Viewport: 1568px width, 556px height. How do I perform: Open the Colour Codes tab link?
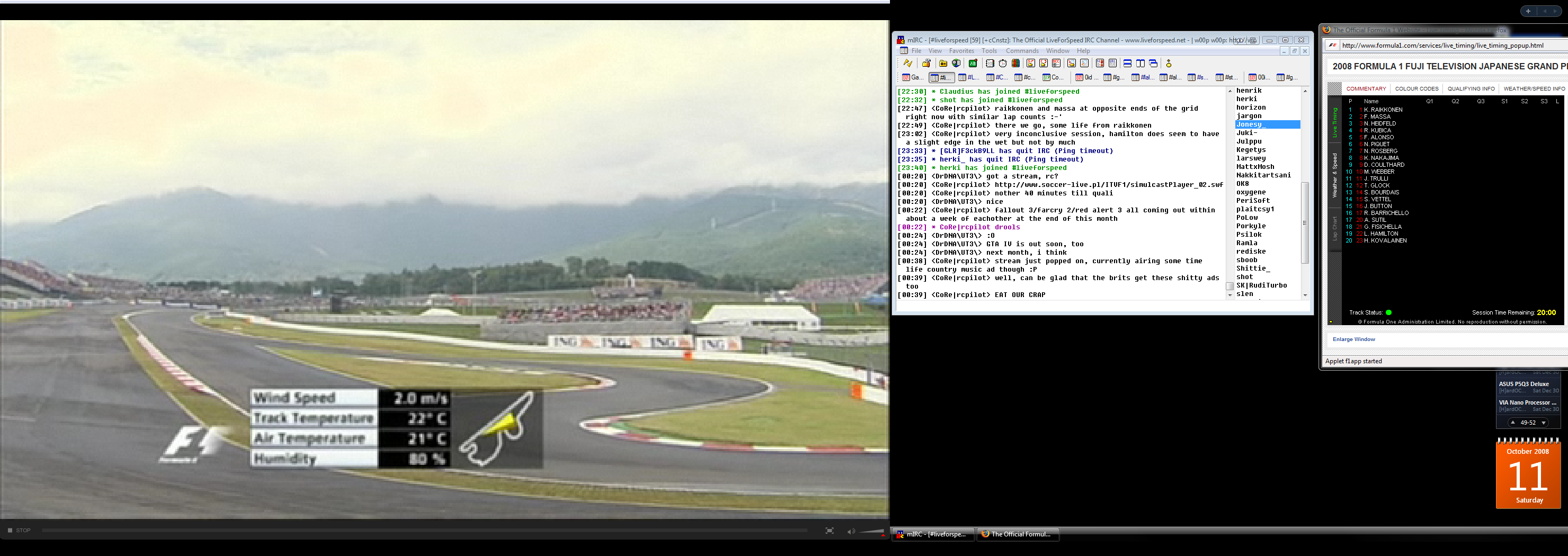tap(1416, 89)
